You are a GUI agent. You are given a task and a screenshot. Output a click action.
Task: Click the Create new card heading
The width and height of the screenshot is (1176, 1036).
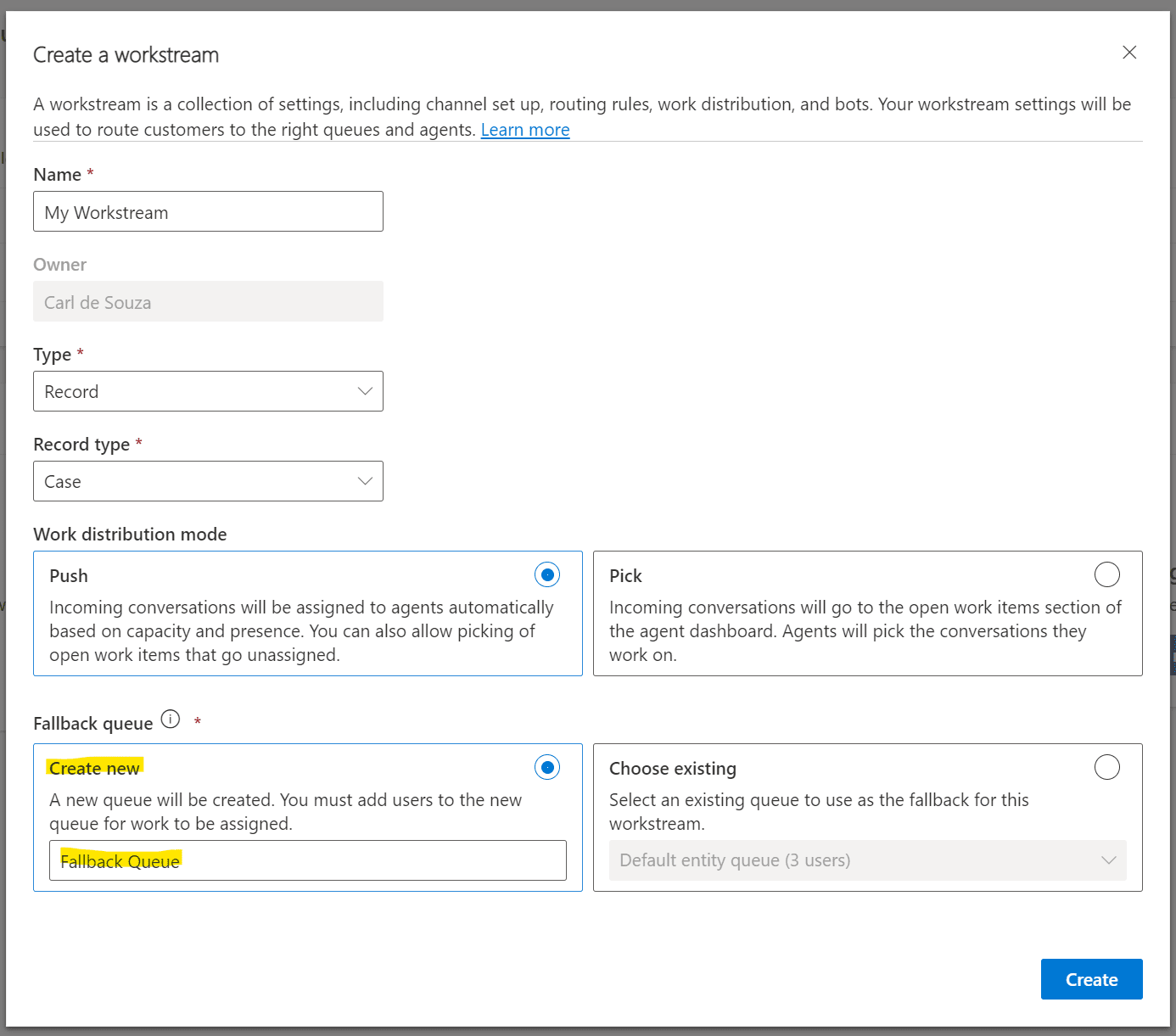[x=94, y=768]
